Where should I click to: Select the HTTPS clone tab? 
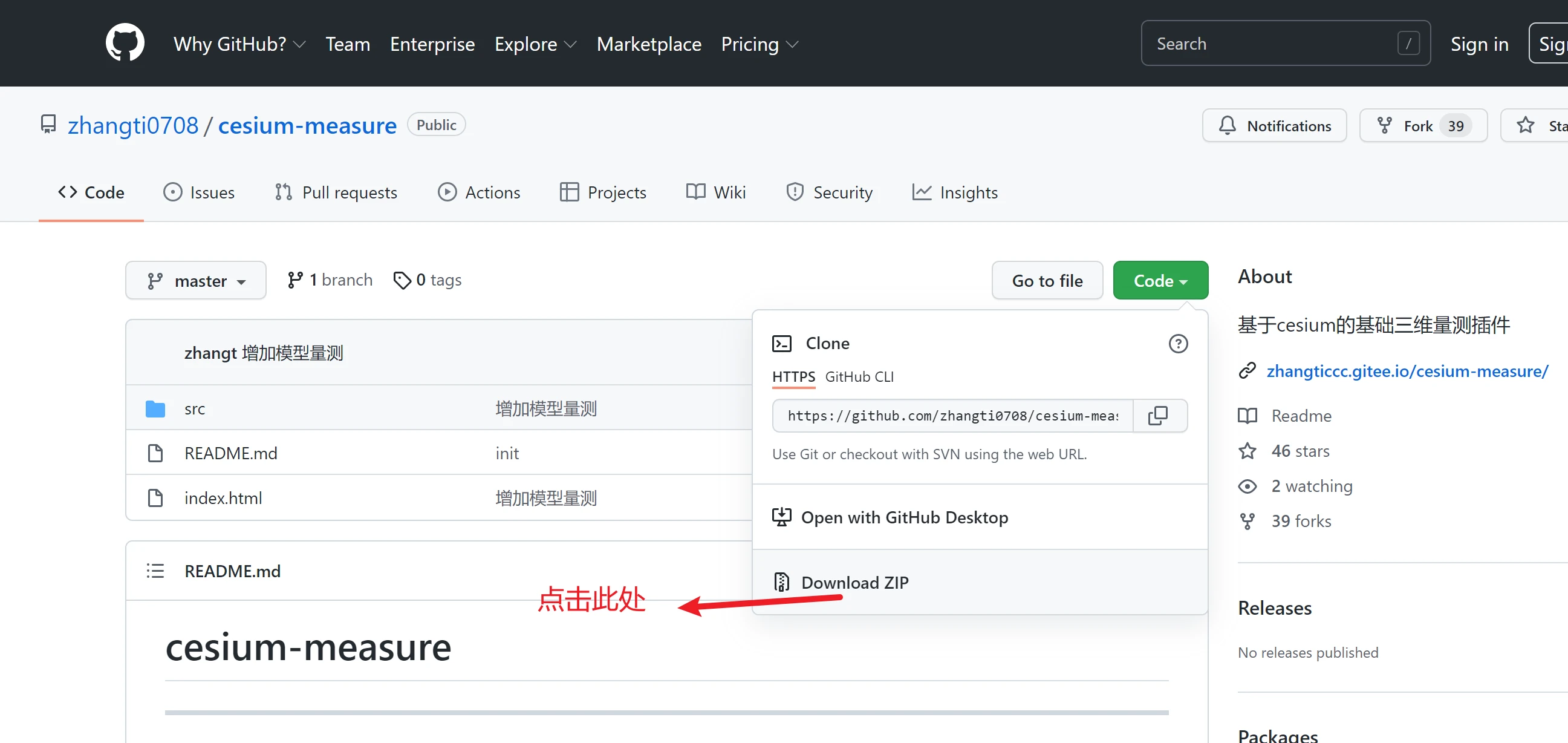pos(793,377)
